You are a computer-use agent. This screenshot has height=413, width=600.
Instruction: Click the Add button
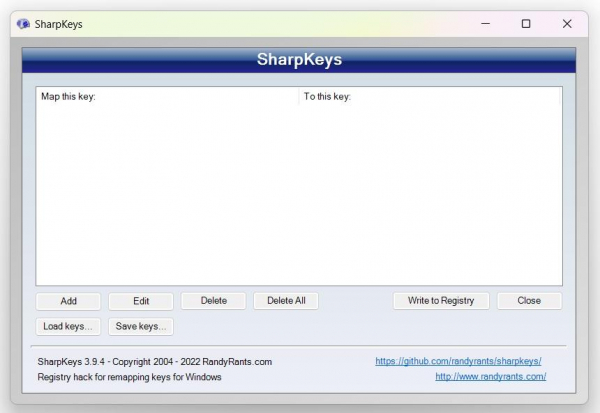(68, 301)
